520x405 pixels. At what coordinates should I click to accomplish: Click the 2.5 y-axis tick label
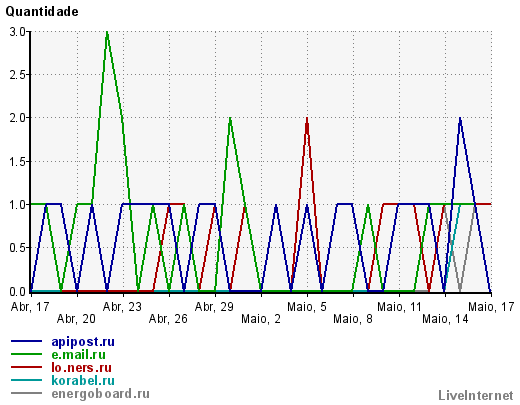[x=17, y=75]
